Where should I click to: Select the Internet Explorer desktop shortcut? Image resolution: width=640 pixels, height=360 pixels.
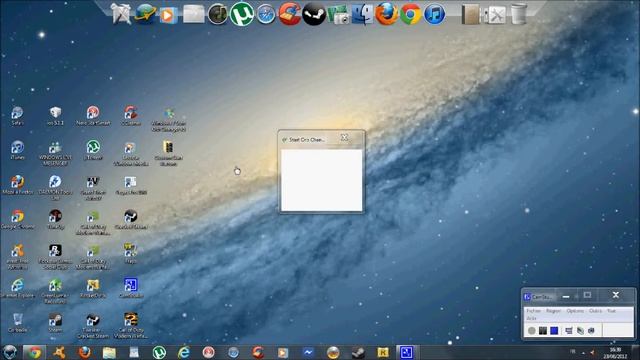tap(17, 288)
